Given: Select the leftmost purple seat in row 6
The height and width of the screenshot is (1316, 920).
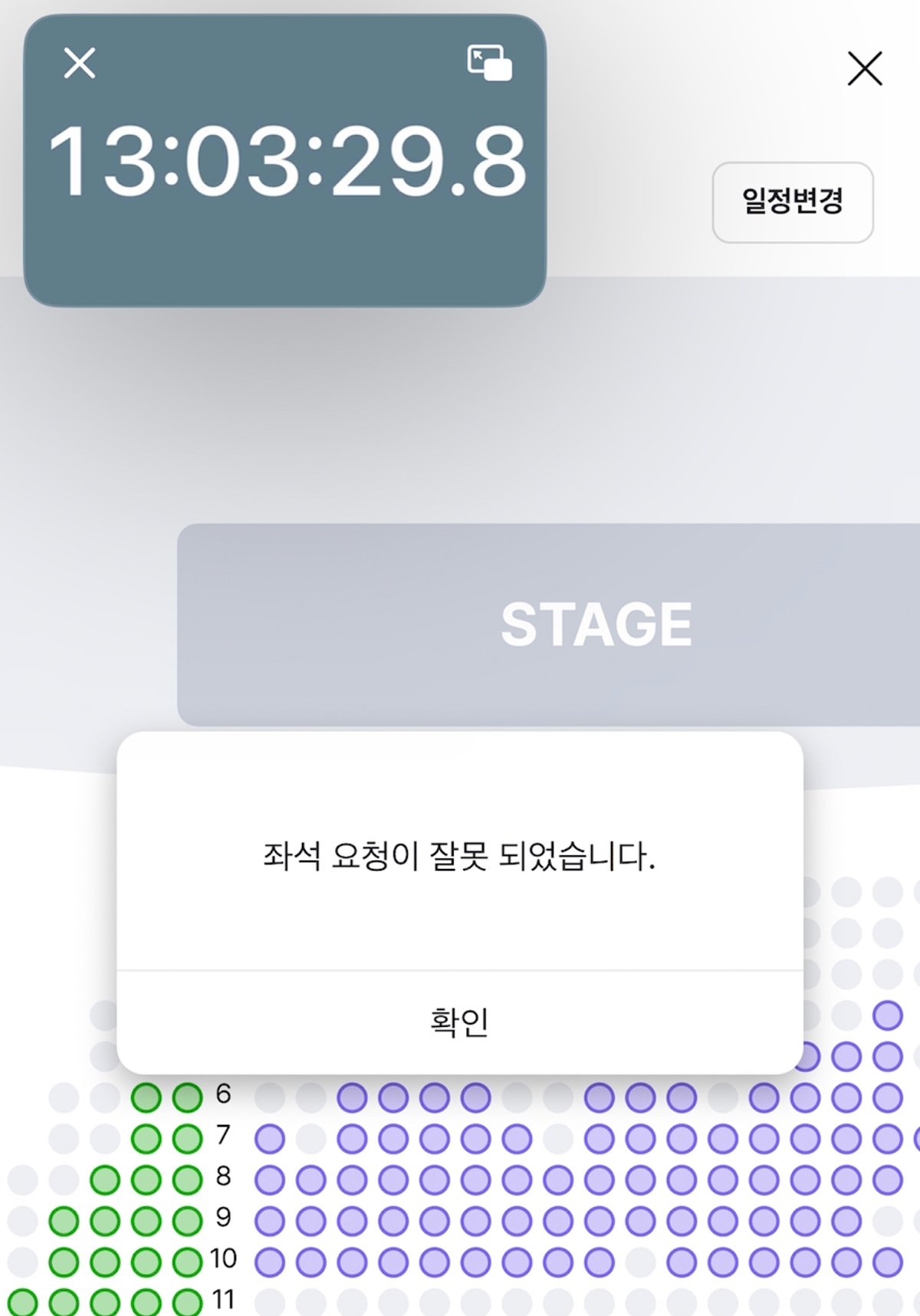Looking at the screenshot, I should point(352,1097).
